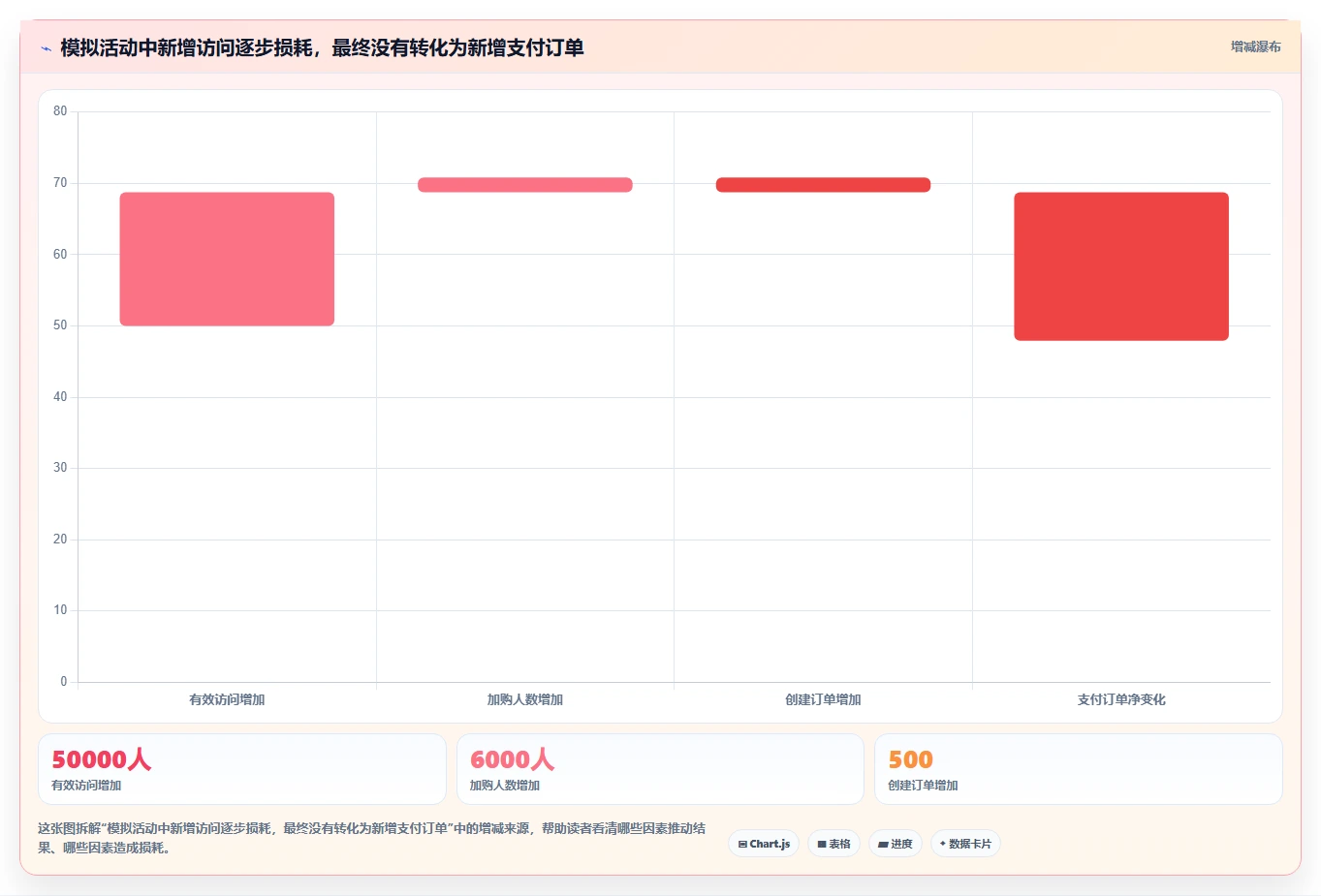Click the 500 创建订单增加 data card
1321x896 pixels.
point(1079,769)
